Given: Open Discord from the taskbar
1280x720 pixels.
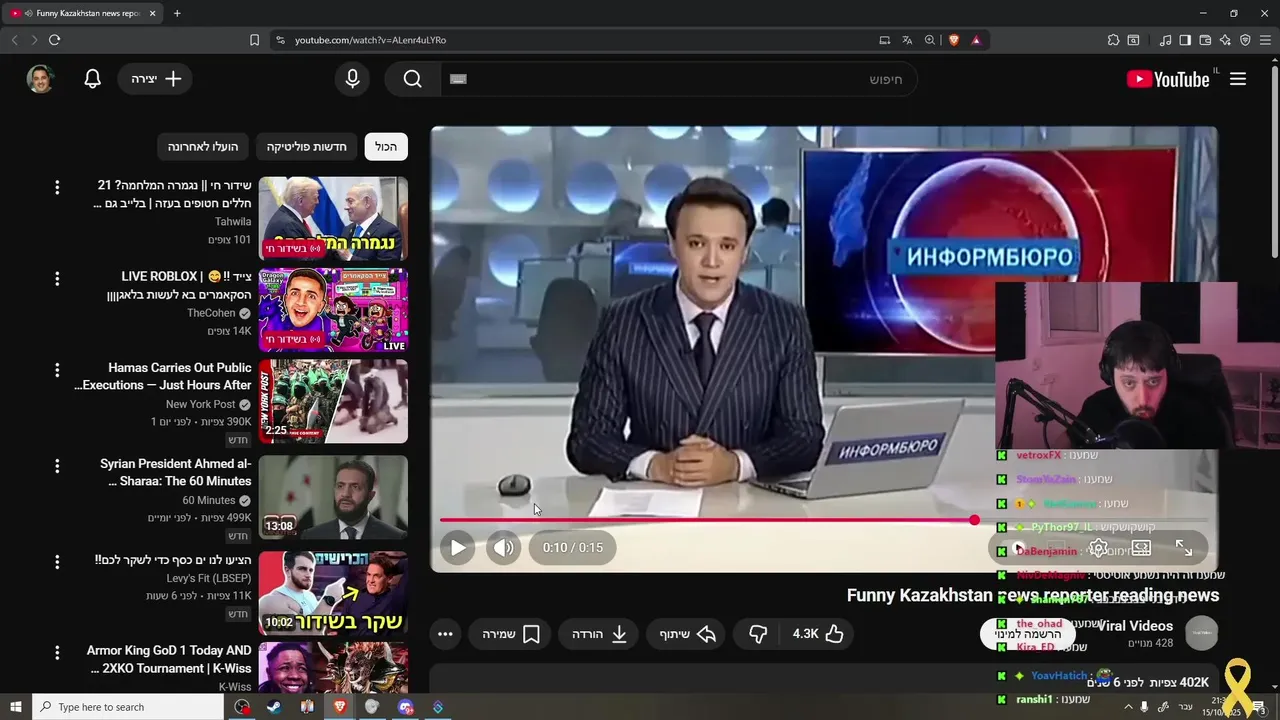Looking at the screenshot, I should point(405,707).
